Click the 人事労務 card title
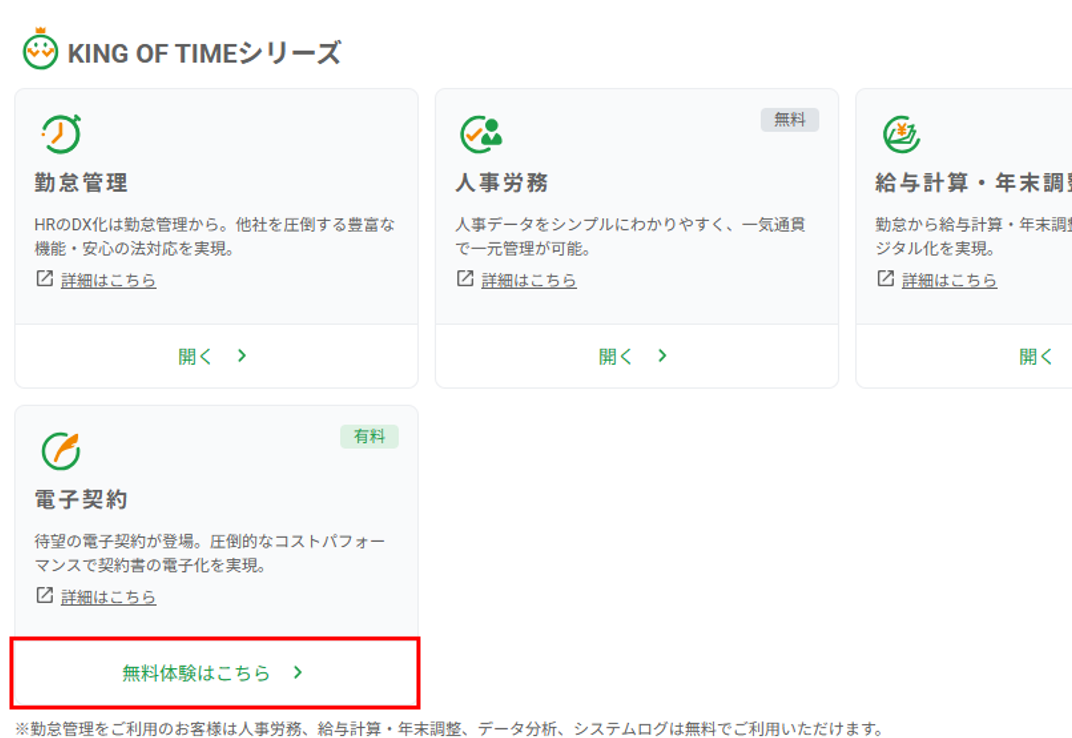 [502, 183]
